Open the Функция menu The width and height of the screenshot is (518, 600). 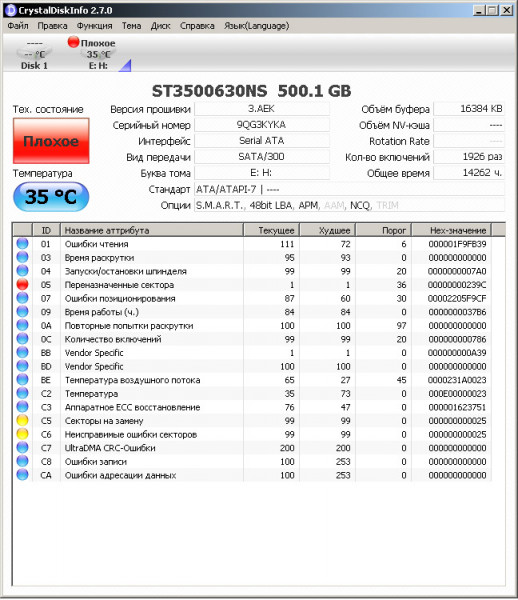point(94,26)
